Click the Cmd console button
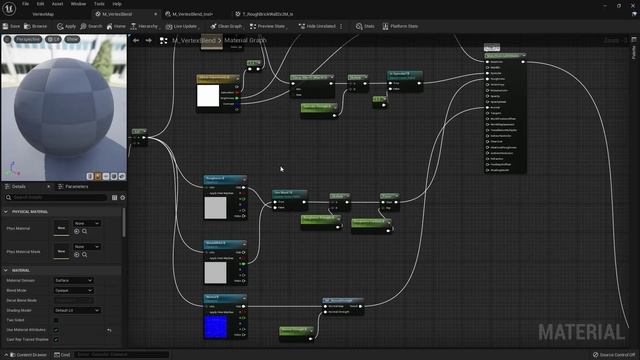The width and height of the screenshot is (640, 360). click(62, 355)
